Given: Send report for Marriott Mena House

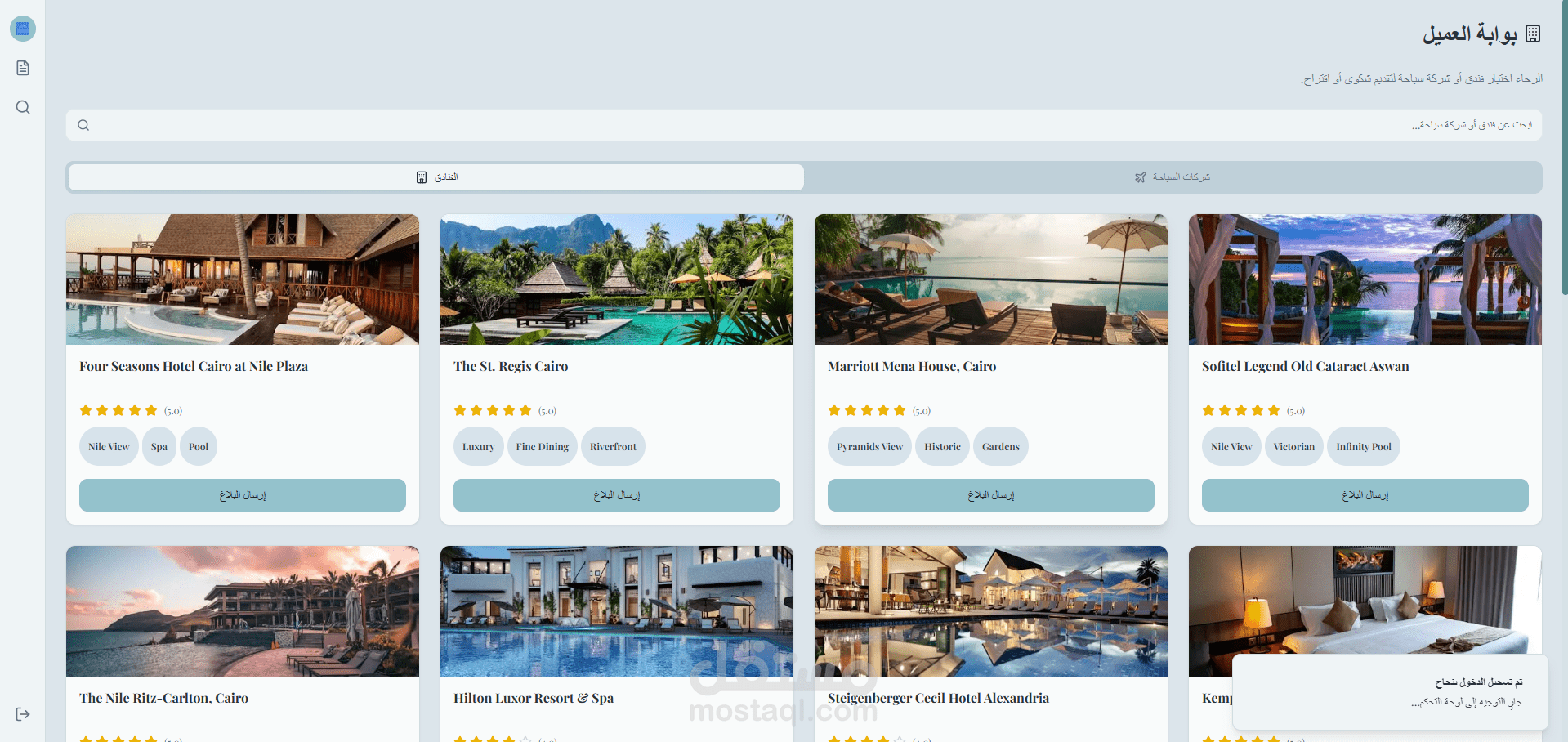Looking at the screenshot, I should point(991,495).
